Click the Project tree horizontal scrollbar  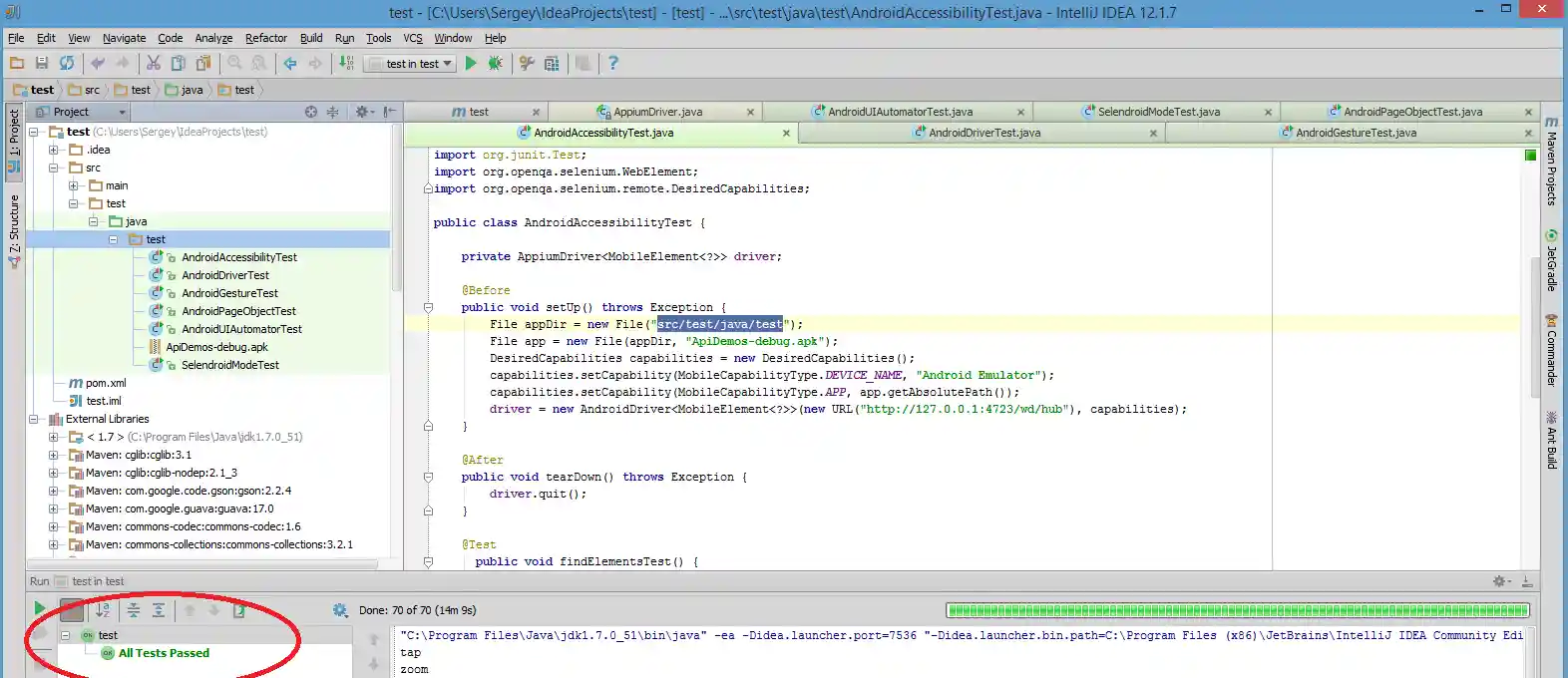pyautogui.click(x=203, y=564)
